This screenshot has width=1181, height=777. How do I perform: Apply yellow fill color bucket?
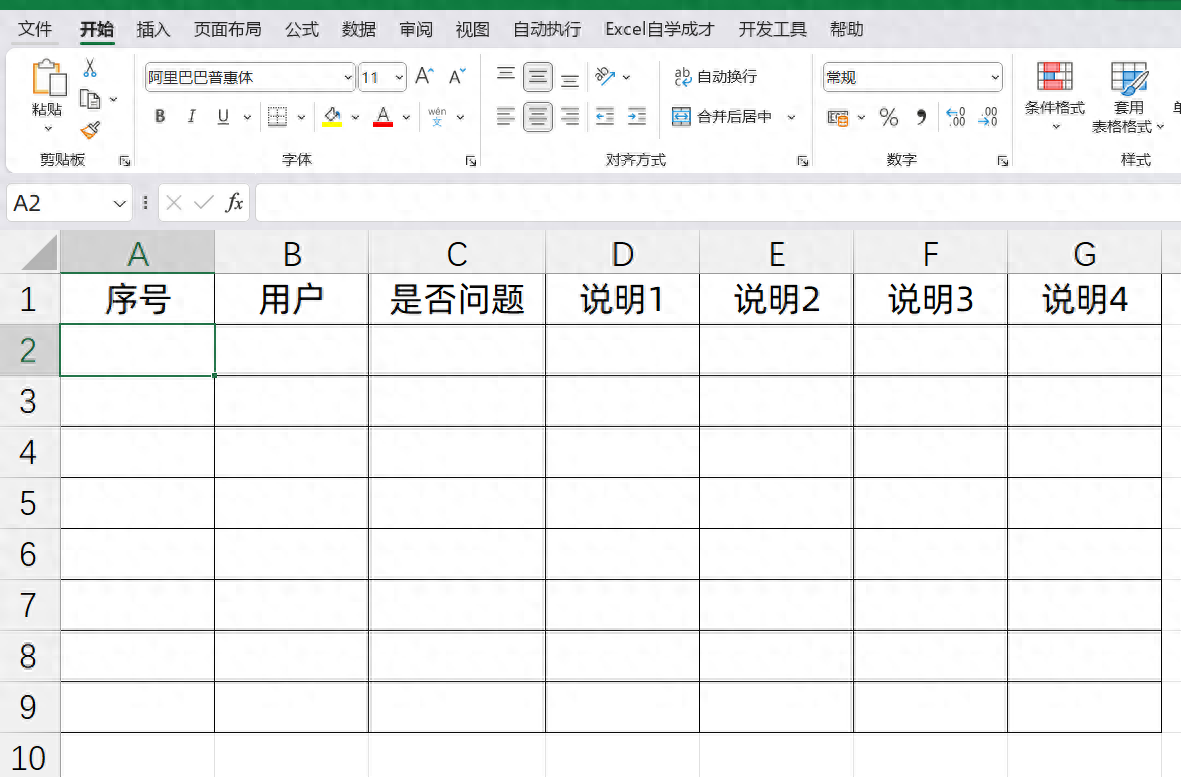[332, 116]
